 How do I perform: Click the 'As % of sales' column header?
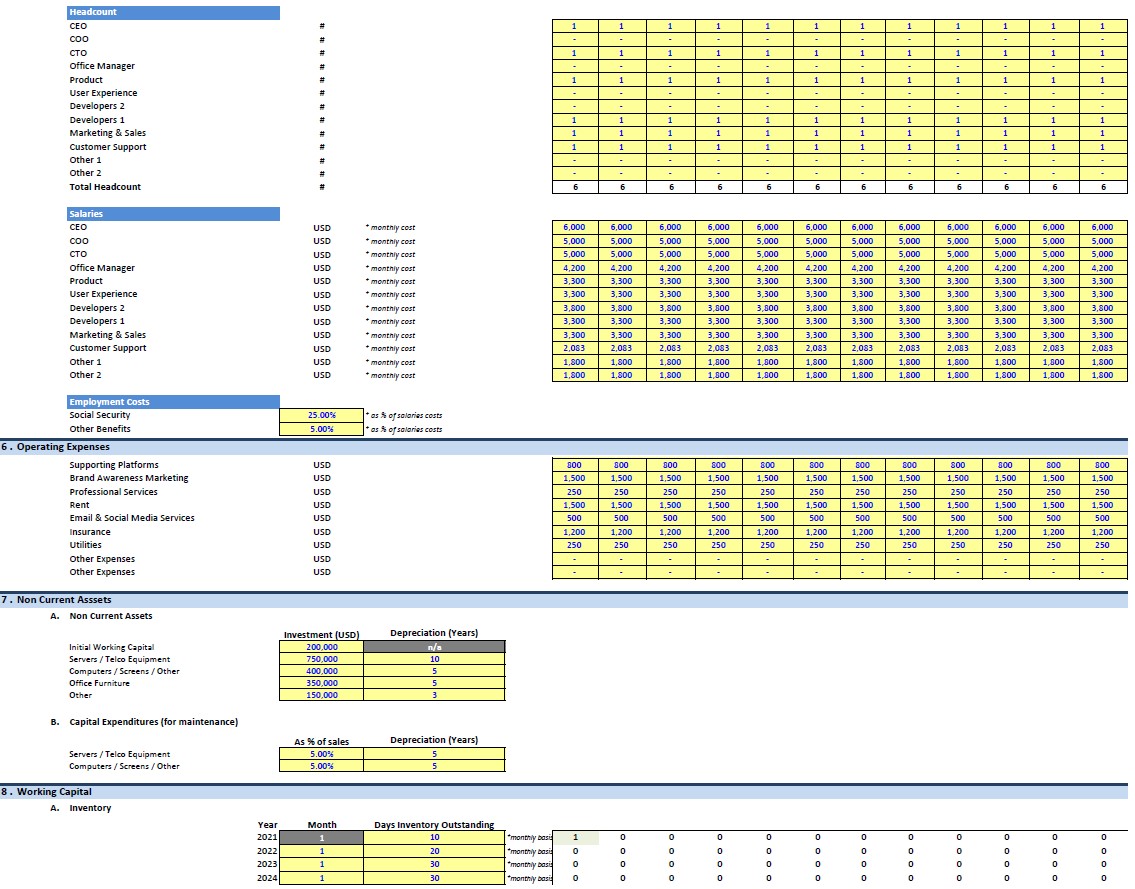click(x=321, y=742)
